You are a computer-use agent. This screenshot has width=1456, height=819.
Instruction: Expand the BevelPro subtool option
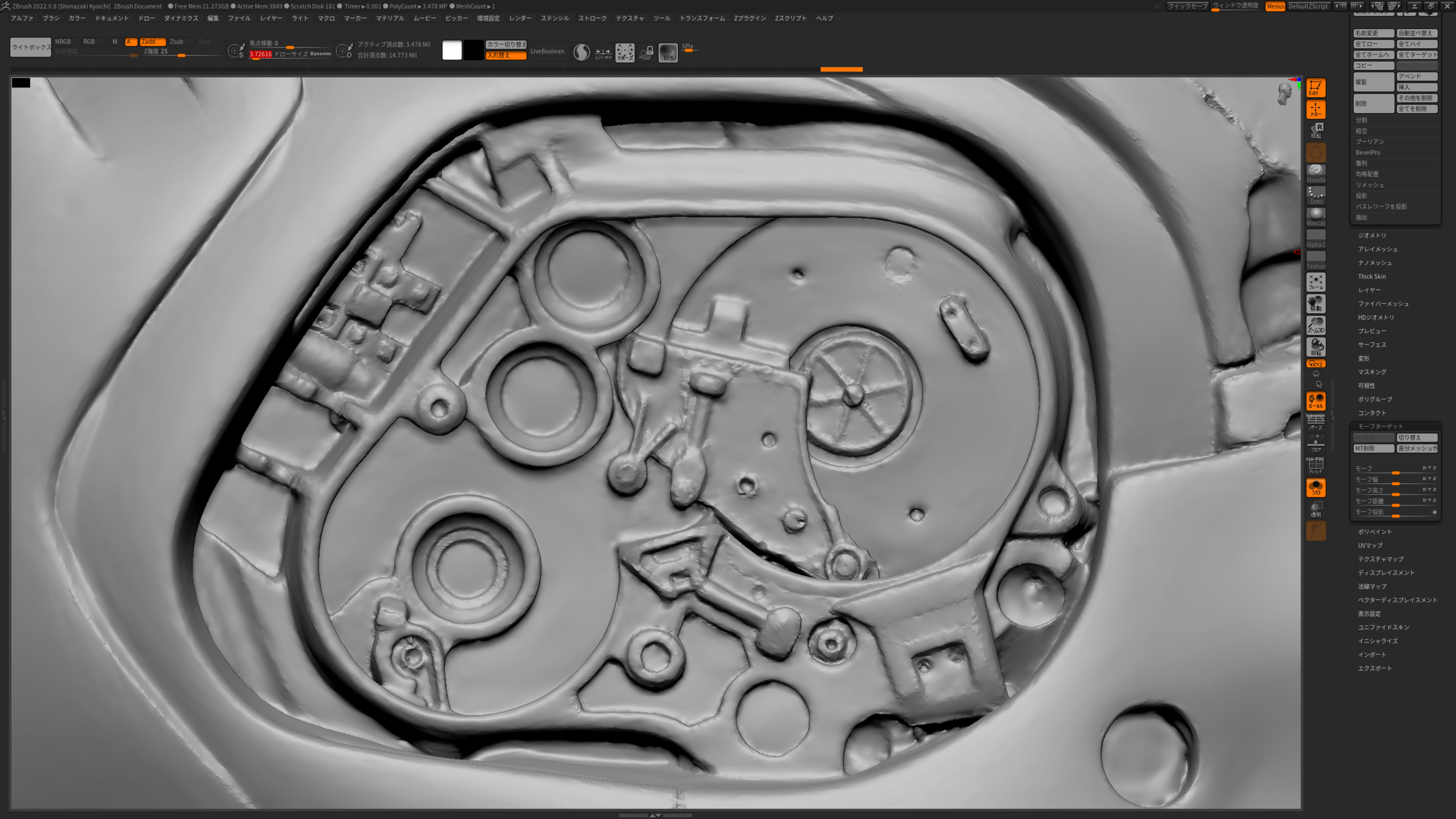point(1367,152)
